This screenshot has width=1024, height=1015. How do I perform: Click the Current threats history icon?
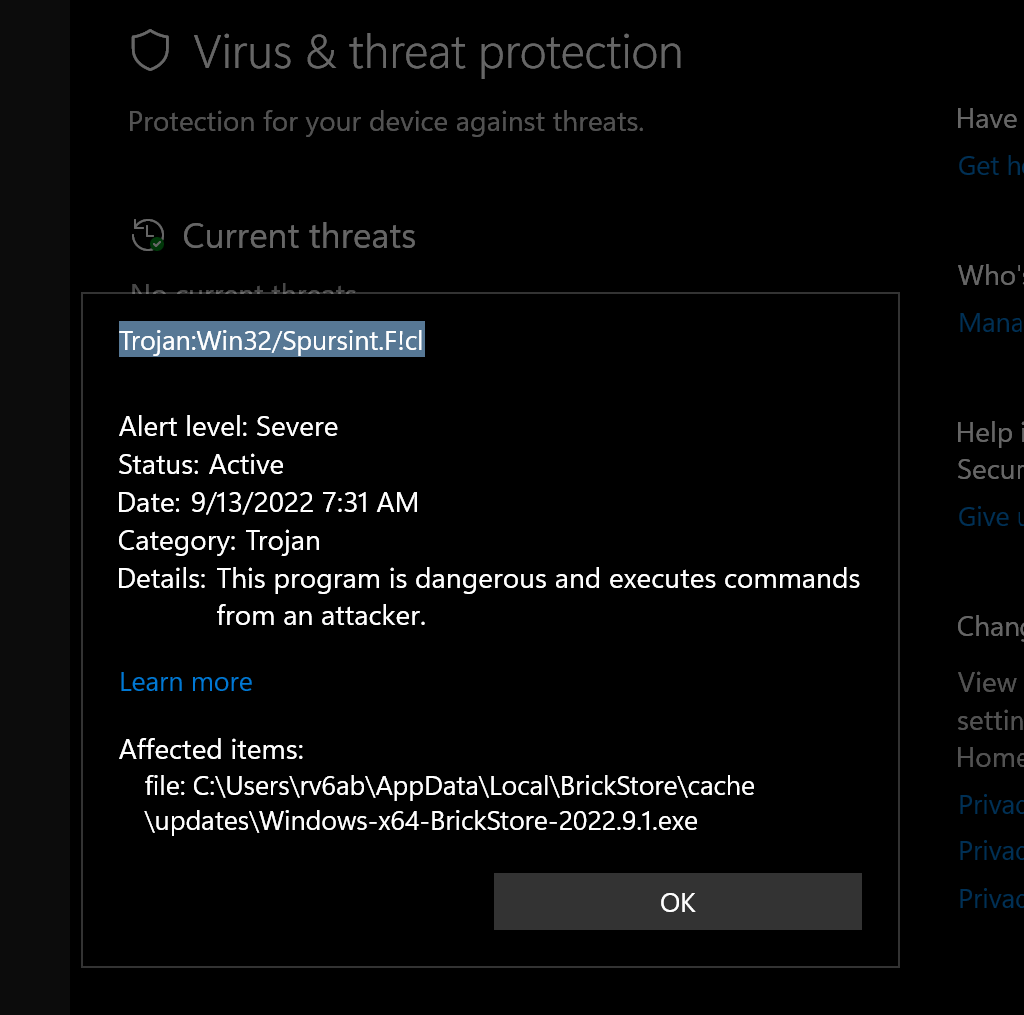coord(149,234)
